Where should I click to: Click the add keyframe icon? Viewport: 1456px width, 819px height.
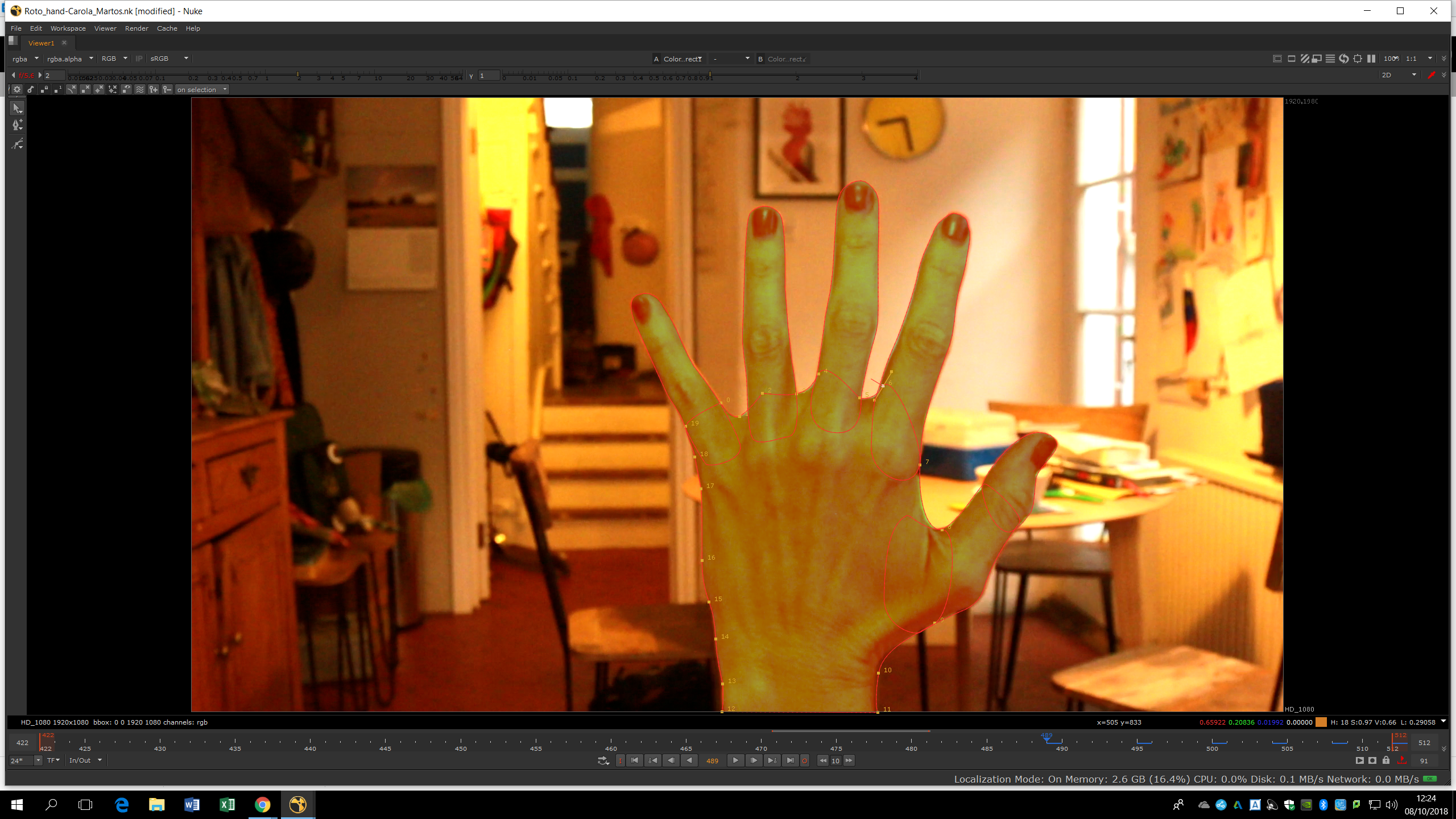point(154,89)
